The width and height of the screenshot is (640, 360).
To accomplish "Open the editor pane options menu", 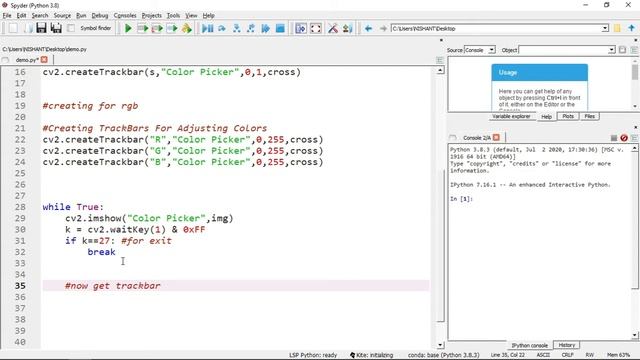I will click(x=439, y=60).
